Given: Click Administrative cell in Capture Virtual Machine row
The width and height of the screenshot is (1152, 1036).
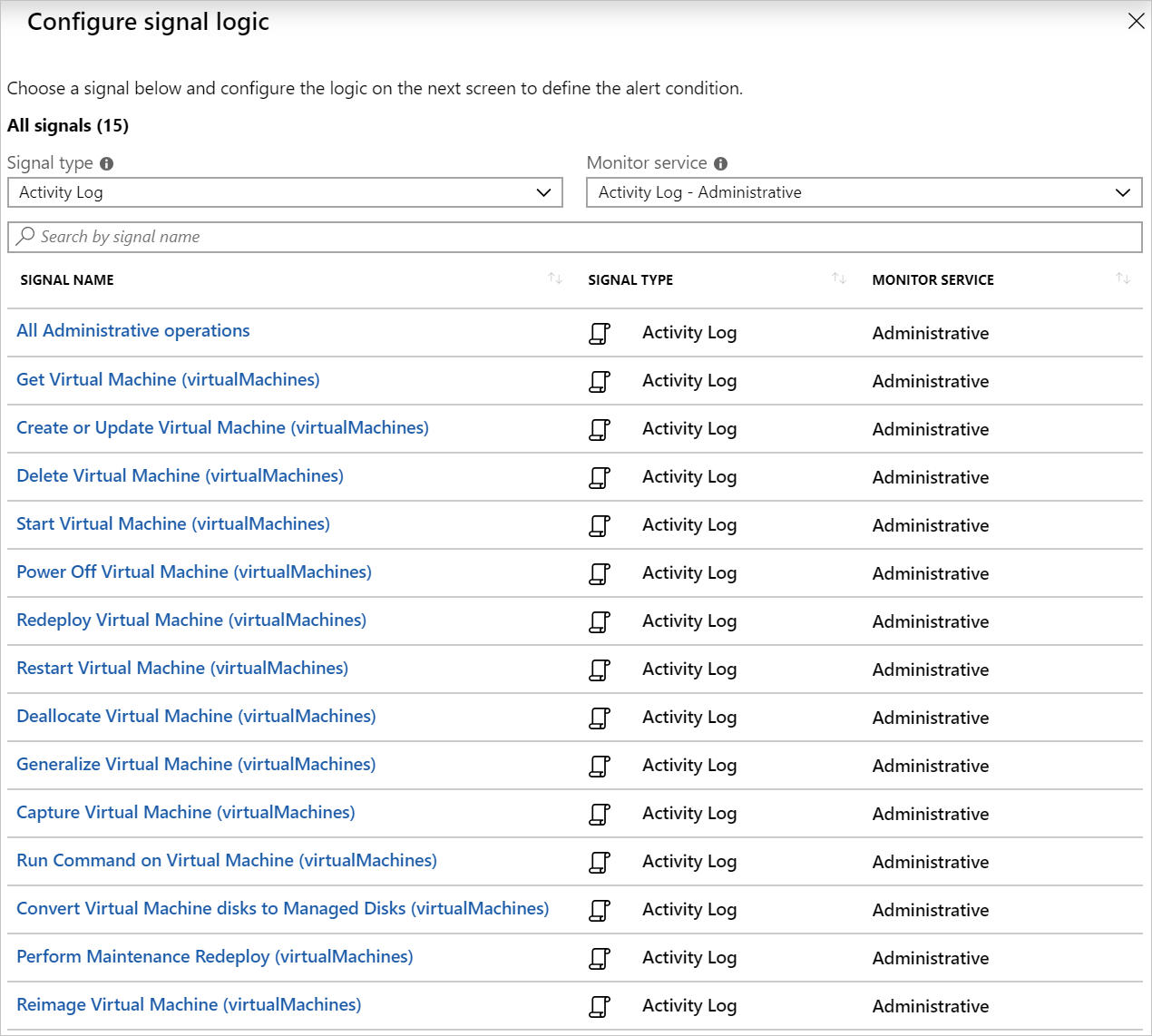Looking at the screenshot, I should point(931,815).
